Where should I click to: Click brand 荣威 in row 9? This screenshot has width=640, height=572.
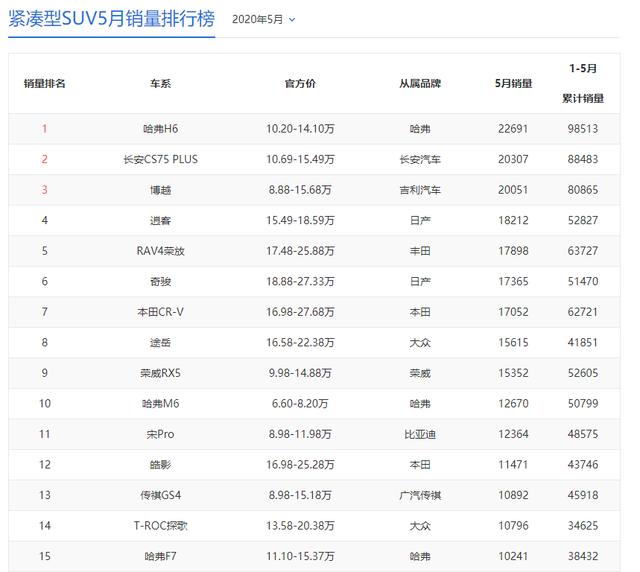420,373
